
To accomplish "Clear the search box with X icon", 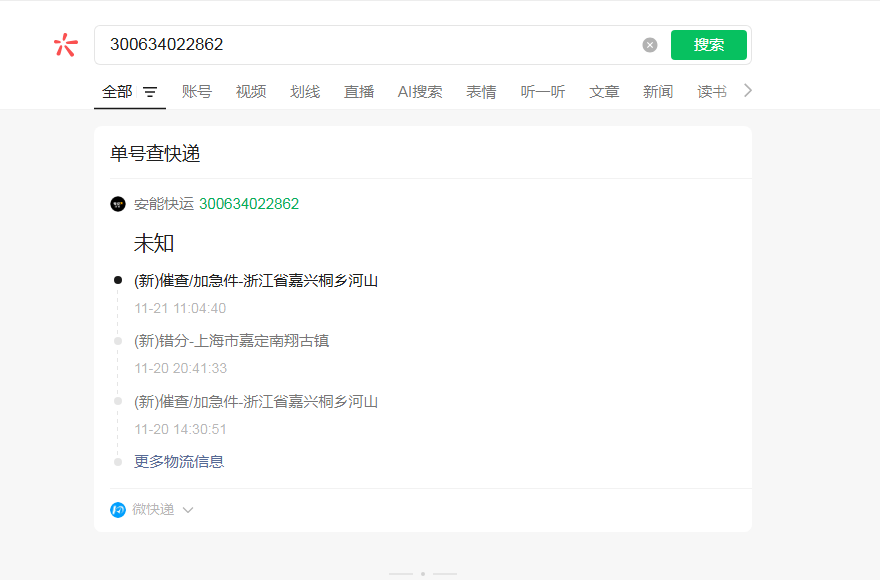I will click(x=650, y=45).
